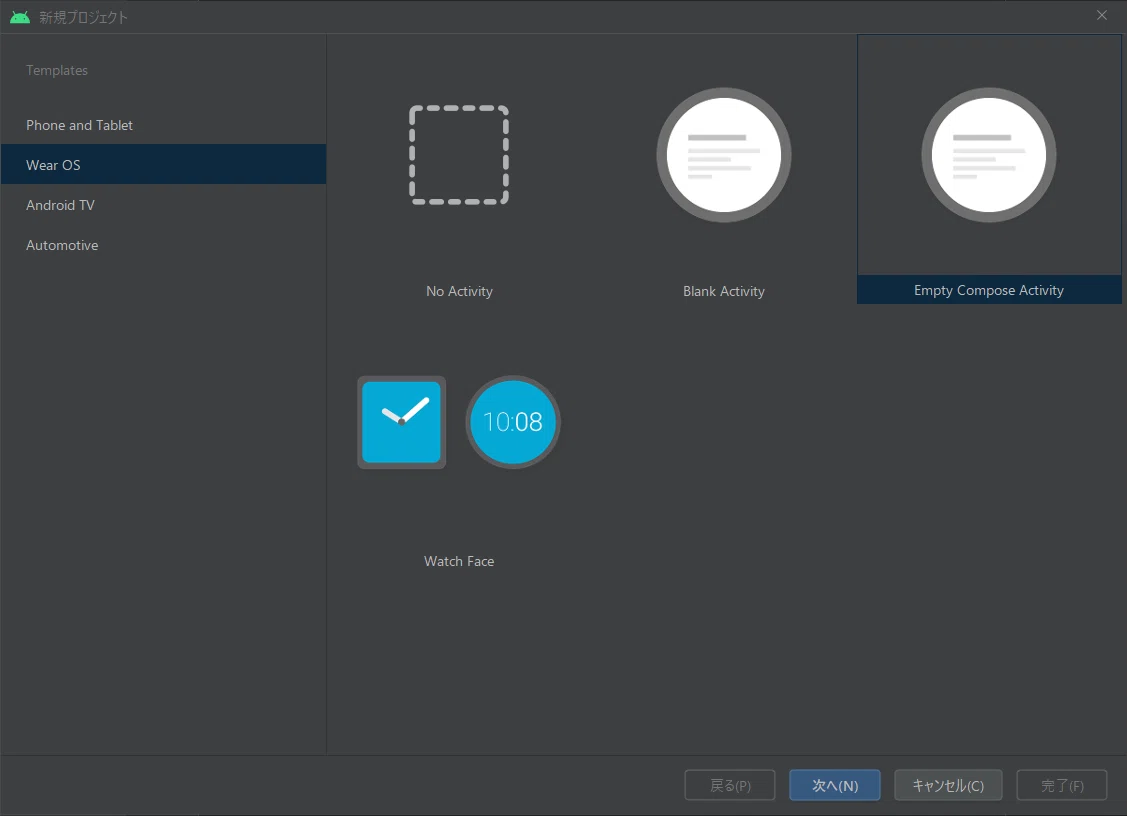Open the Phone and Tablet template category
This screenshot has width=1127, height=816.
[163, 125]
